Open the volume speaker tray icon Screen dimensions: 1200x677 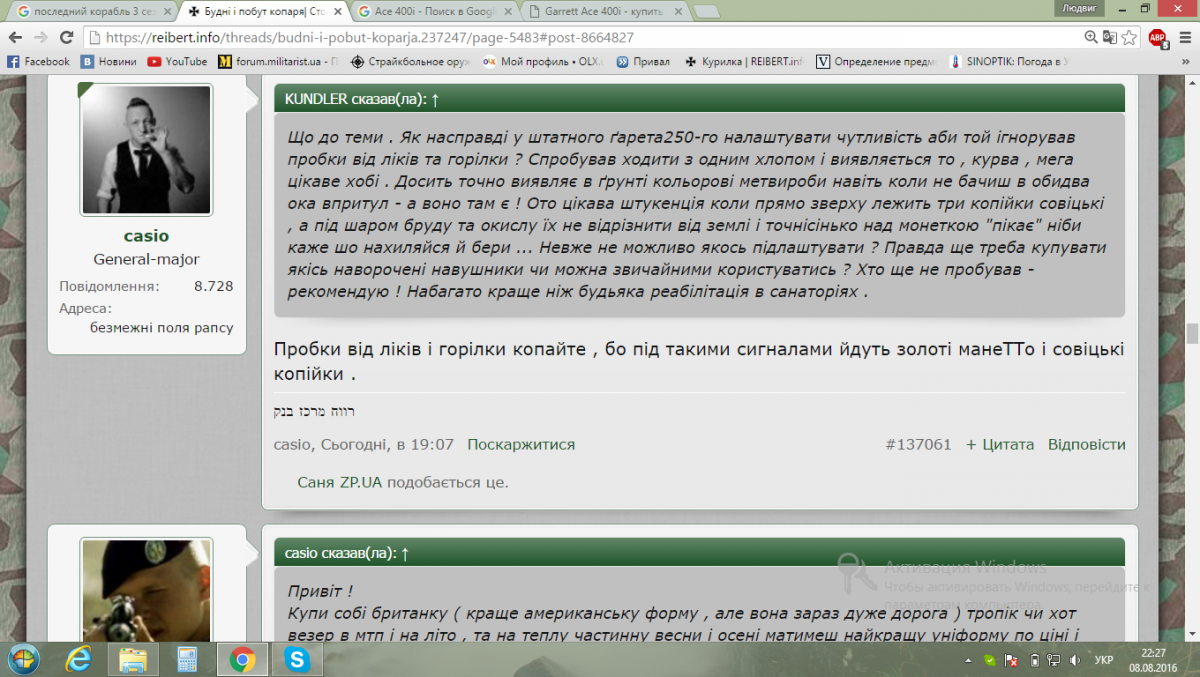tap(1074, 660)
